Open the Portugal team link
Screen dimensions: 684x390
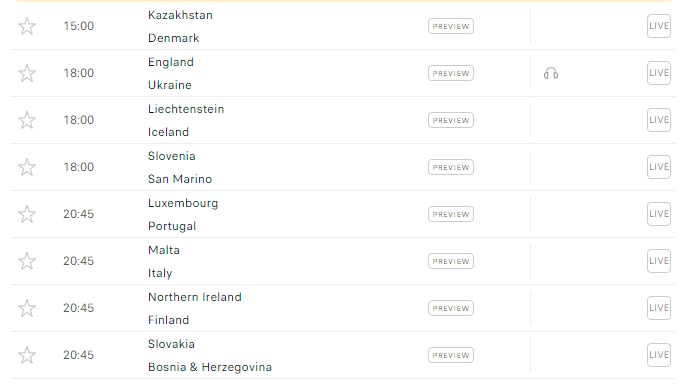click(172, 226)
